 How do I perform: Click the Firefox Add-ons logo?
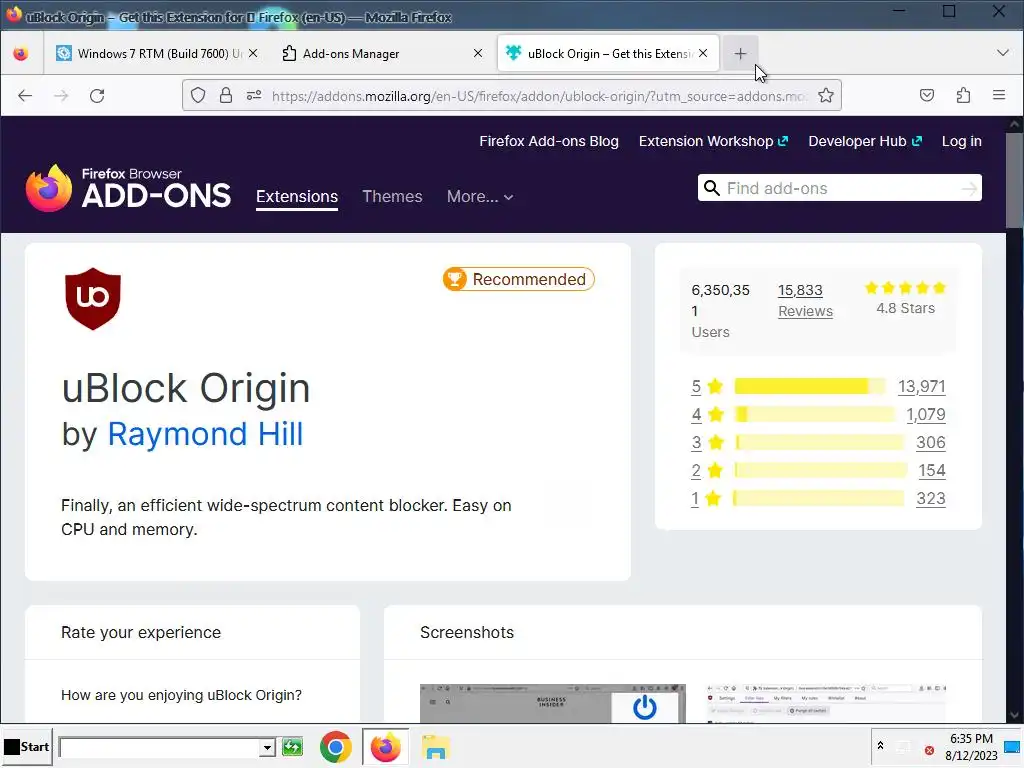point(128,188)
